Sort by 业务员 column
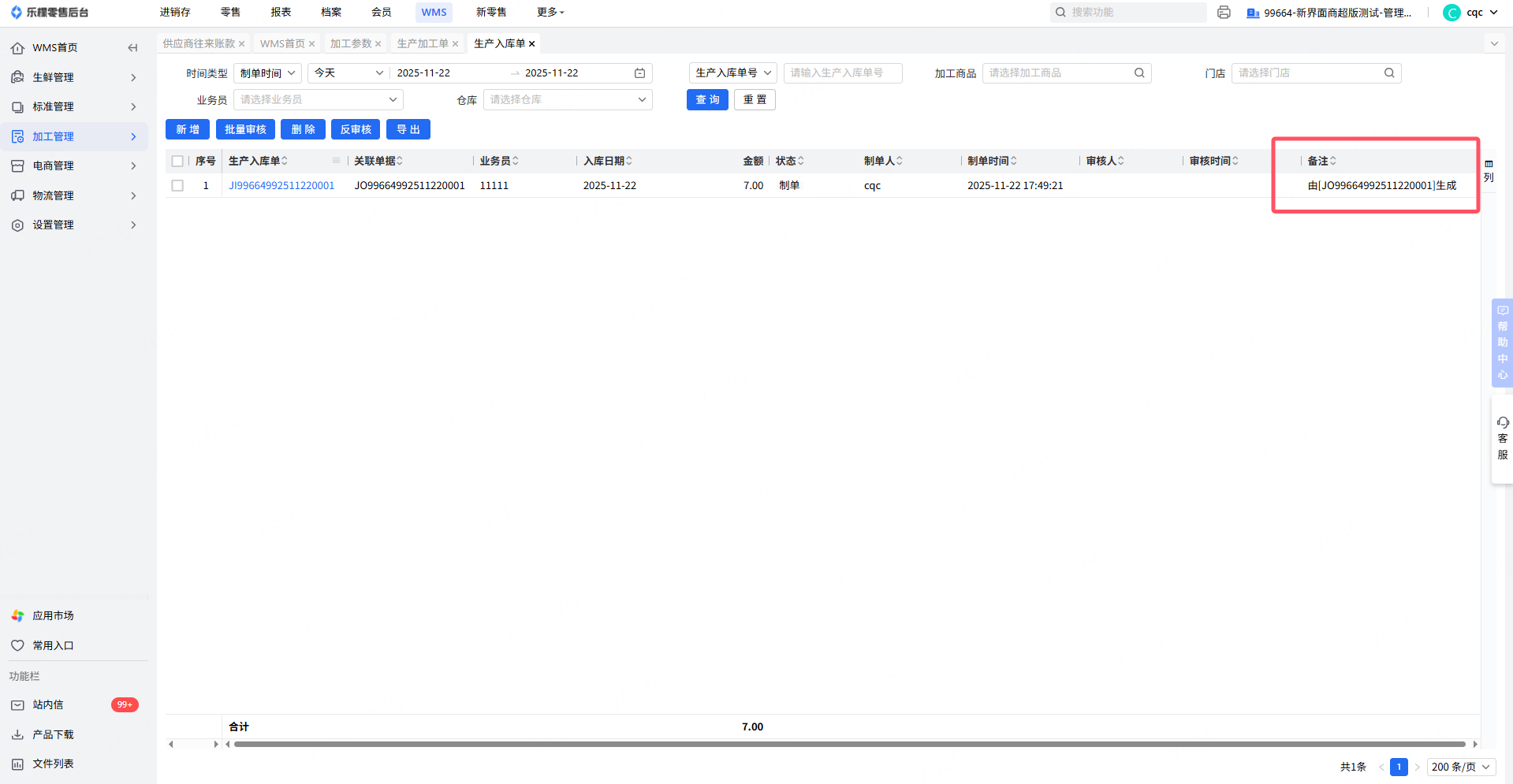The height and width of the screenshot is (784, 1513). pyautogui.click(x=516, y=162)
